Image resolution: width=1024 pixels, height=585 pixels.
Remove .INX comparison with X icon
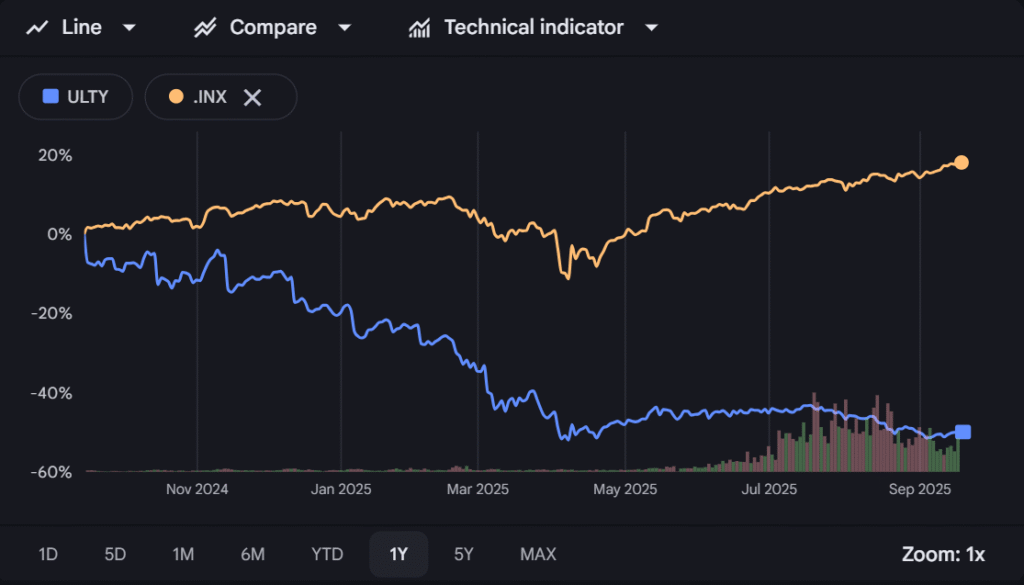tap(253, 97)
